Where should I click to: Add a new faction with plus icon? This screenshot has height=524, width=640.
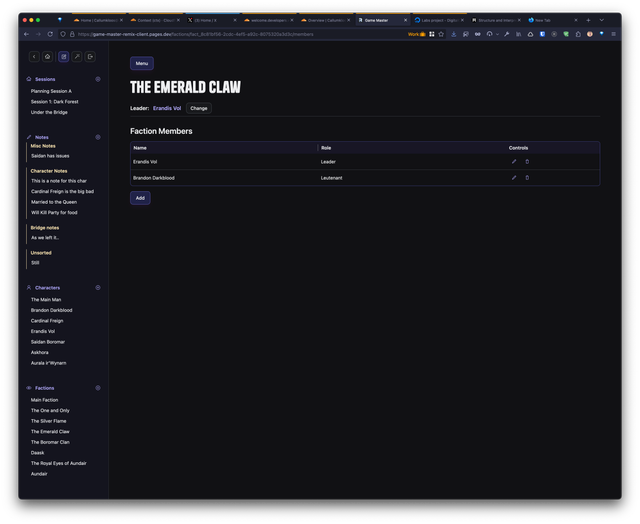[98, 388]
